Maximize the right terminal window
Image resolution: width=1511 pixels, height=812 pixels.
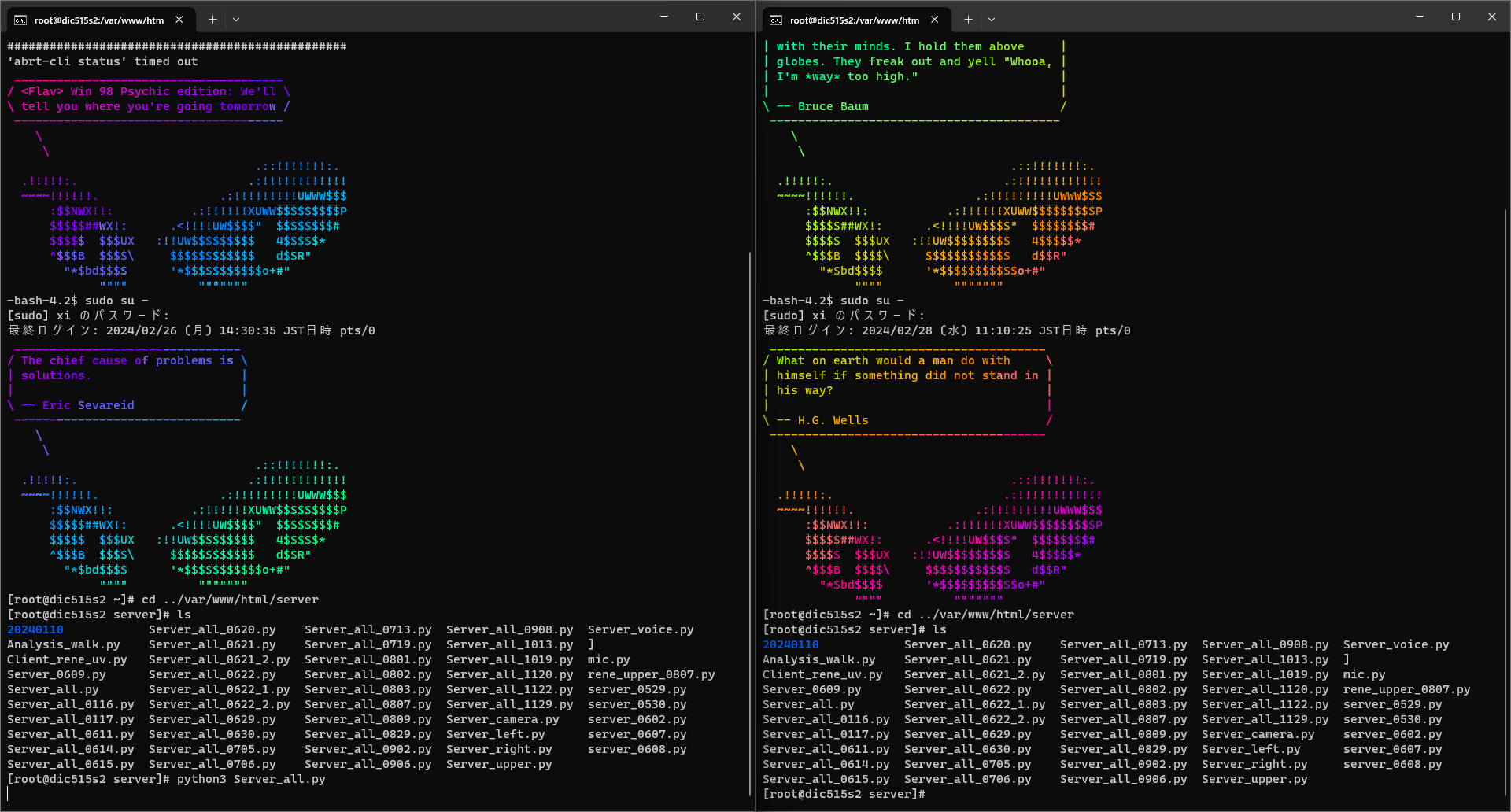pyautogui.click(x=1456, y=17)
